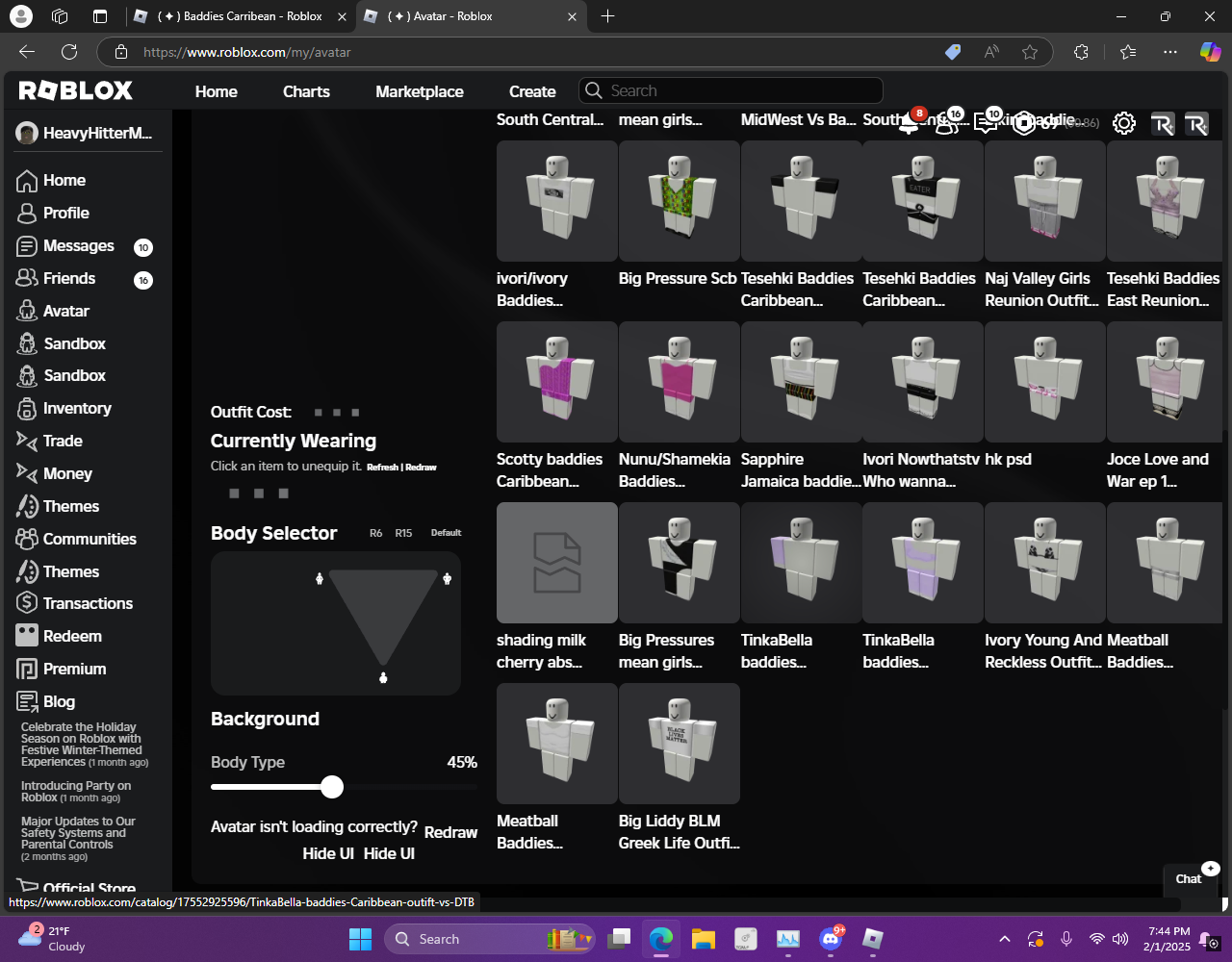Add this page to favorites star
This screenshot has width=1232, height=962.
[1030, 52]
